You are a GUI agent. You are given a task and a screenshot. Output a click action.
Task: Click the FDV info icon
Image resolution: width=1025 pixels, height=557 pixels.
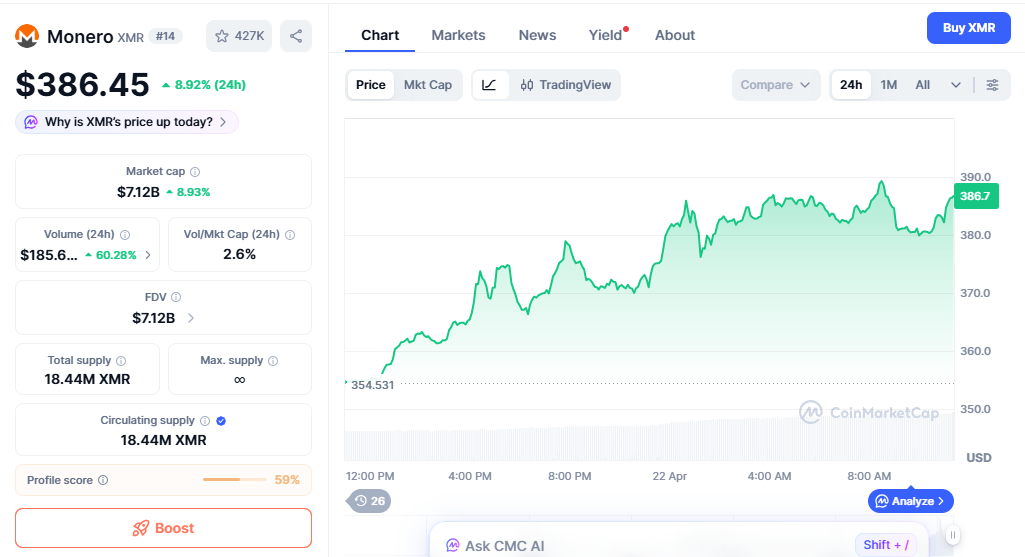coord(176,297)
